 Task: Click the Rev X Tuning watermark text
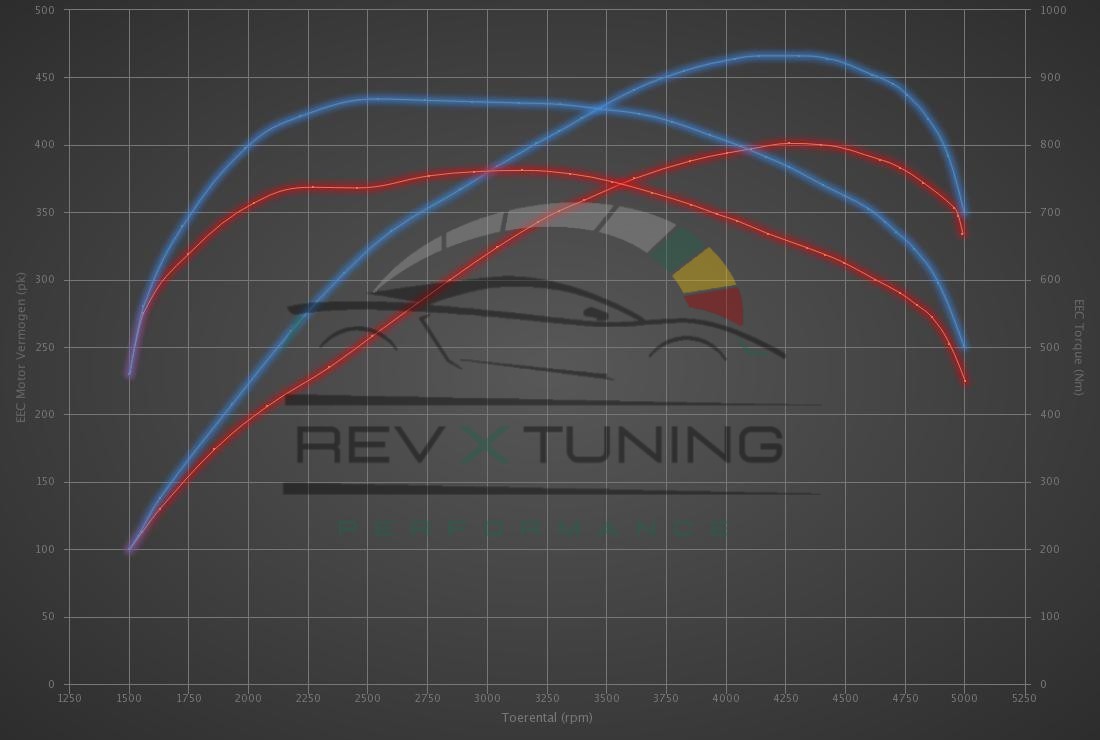[539, 444]
